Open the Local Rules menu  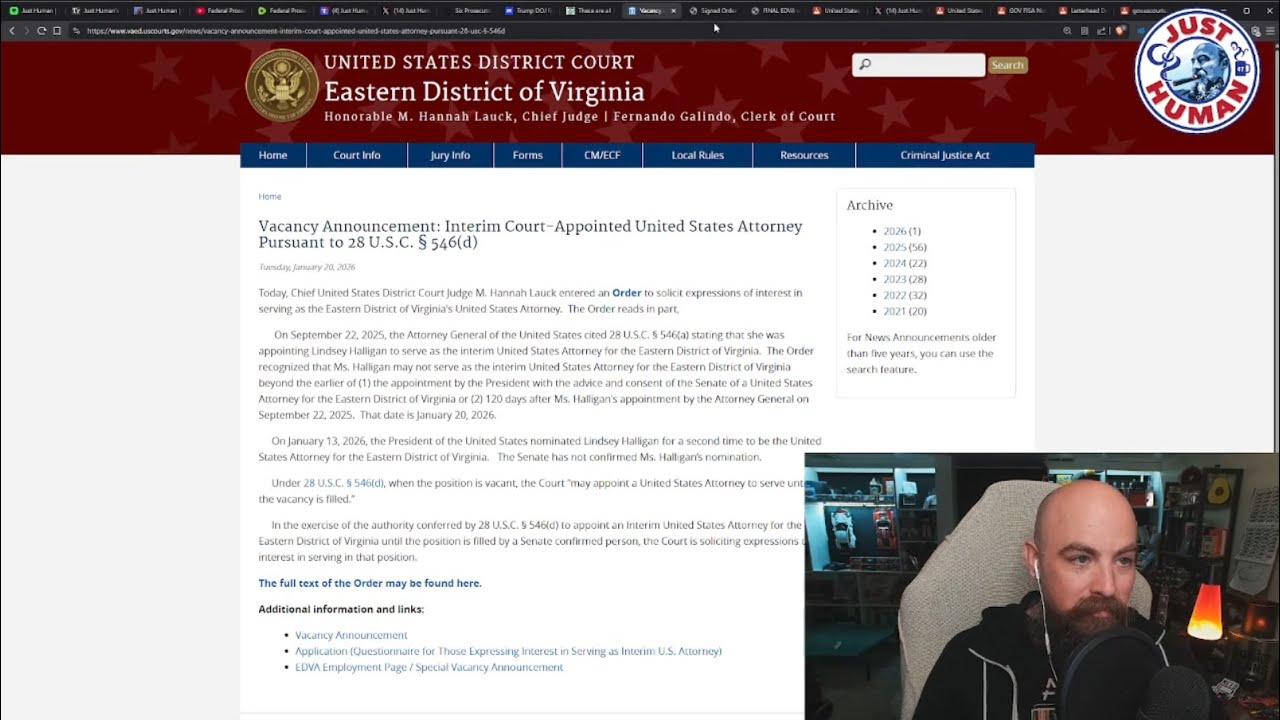[x=698, y=155]
